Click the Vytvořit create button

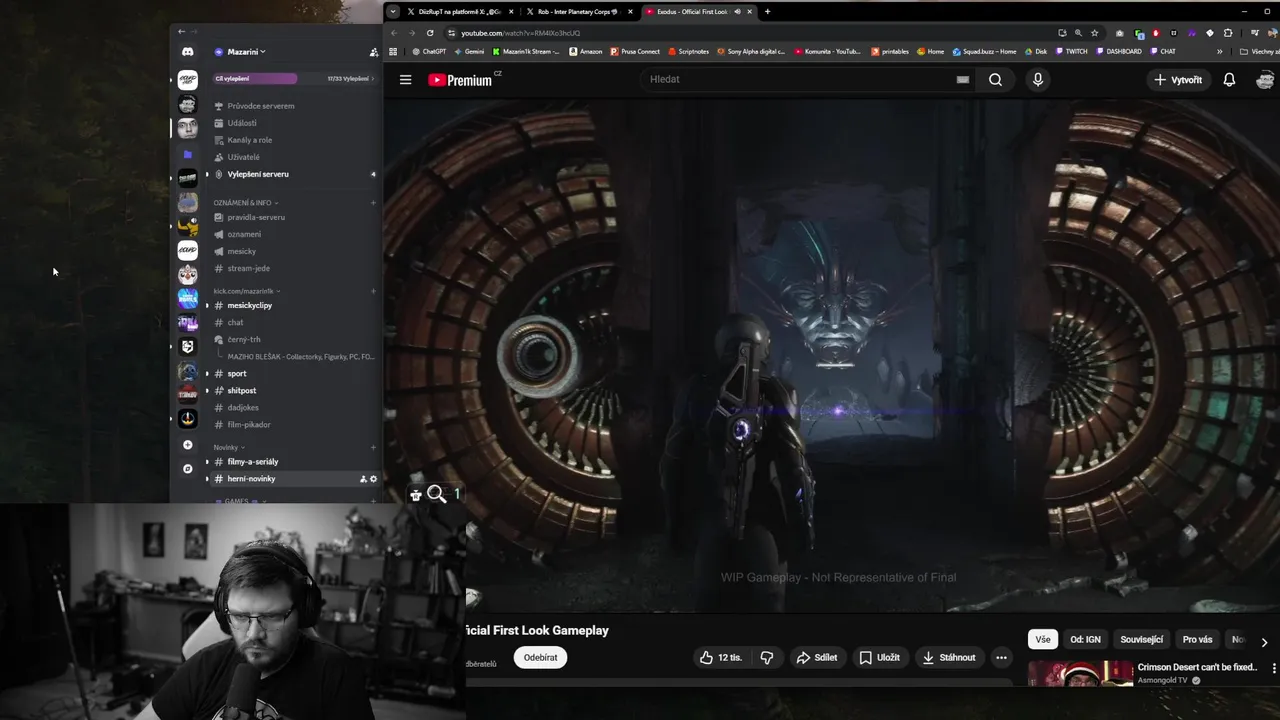(x=1177, y=80)
